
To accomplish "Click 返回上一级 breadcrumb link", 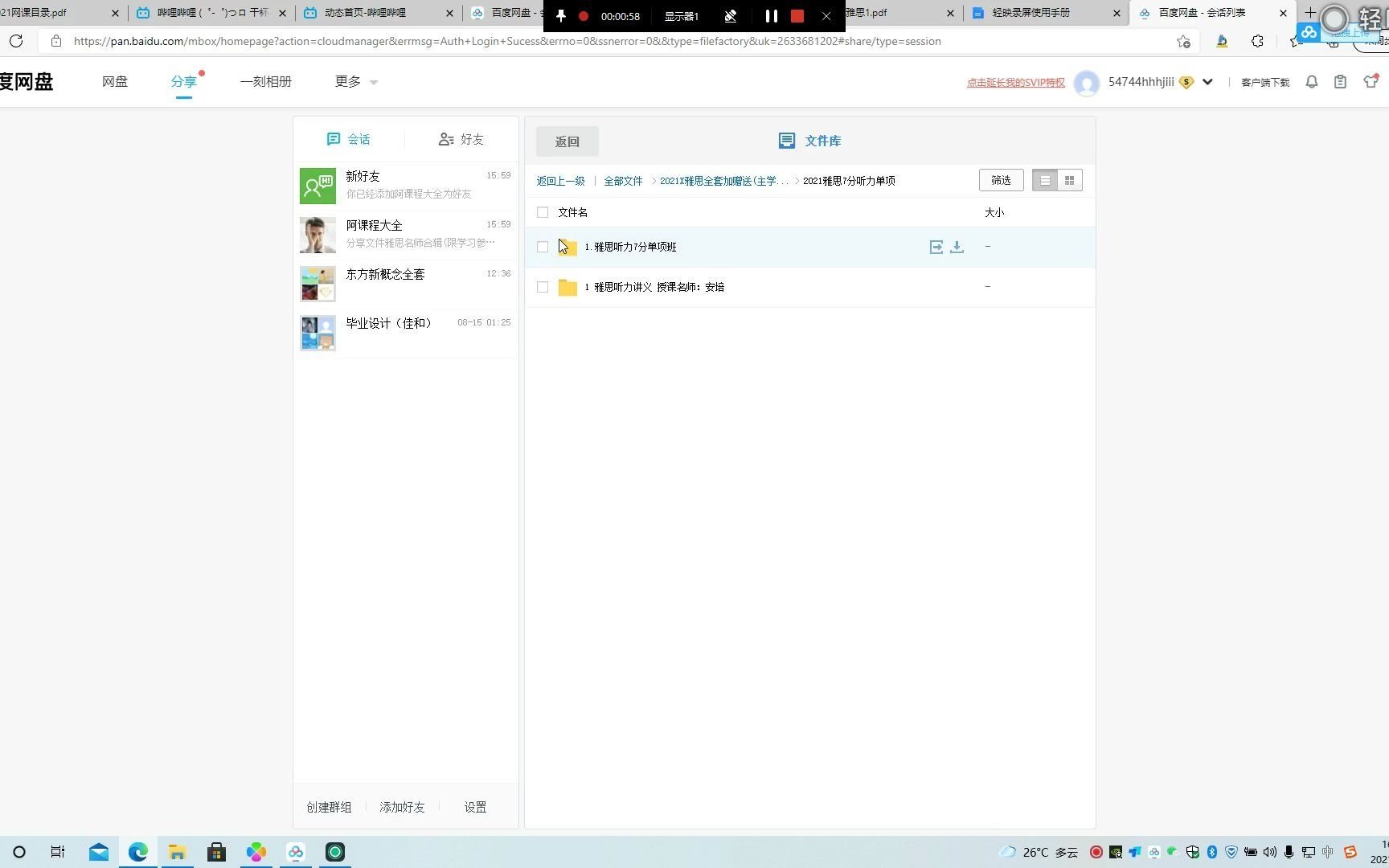I will click(561, 181).
